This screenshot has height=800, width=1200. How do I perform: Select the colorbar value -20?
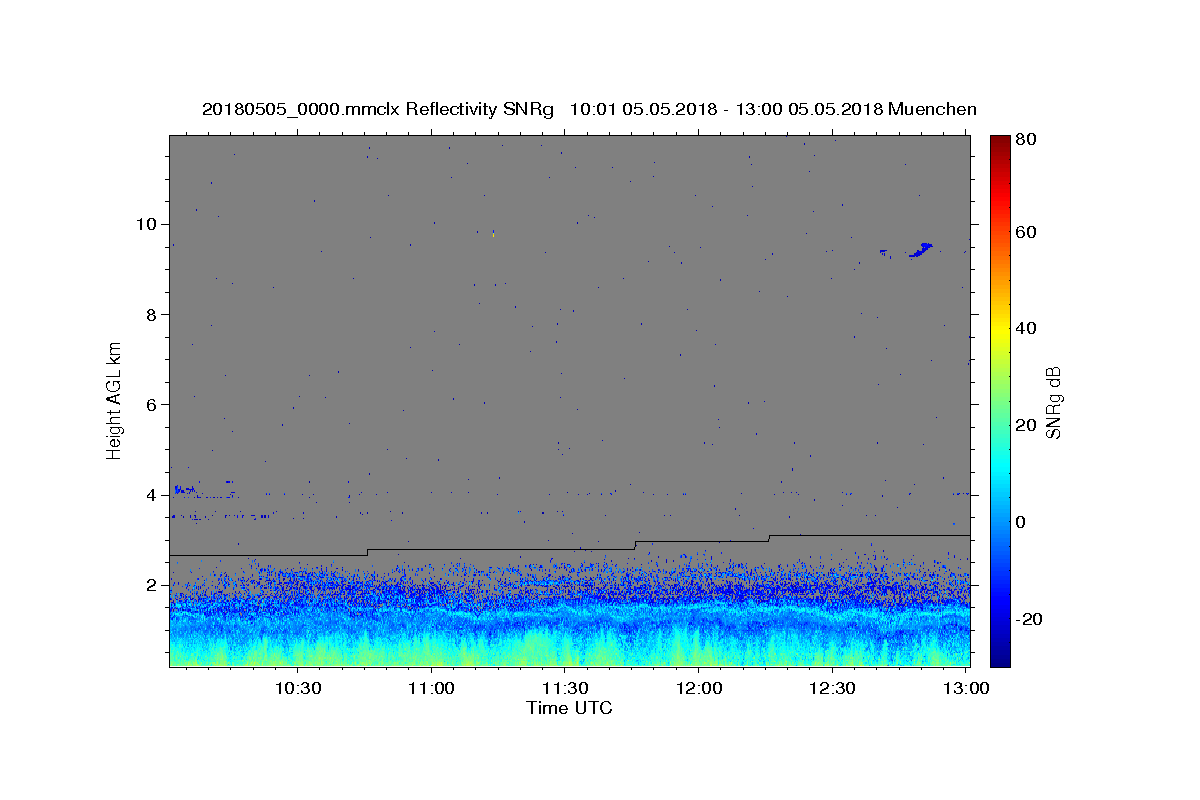[1031, 619]
